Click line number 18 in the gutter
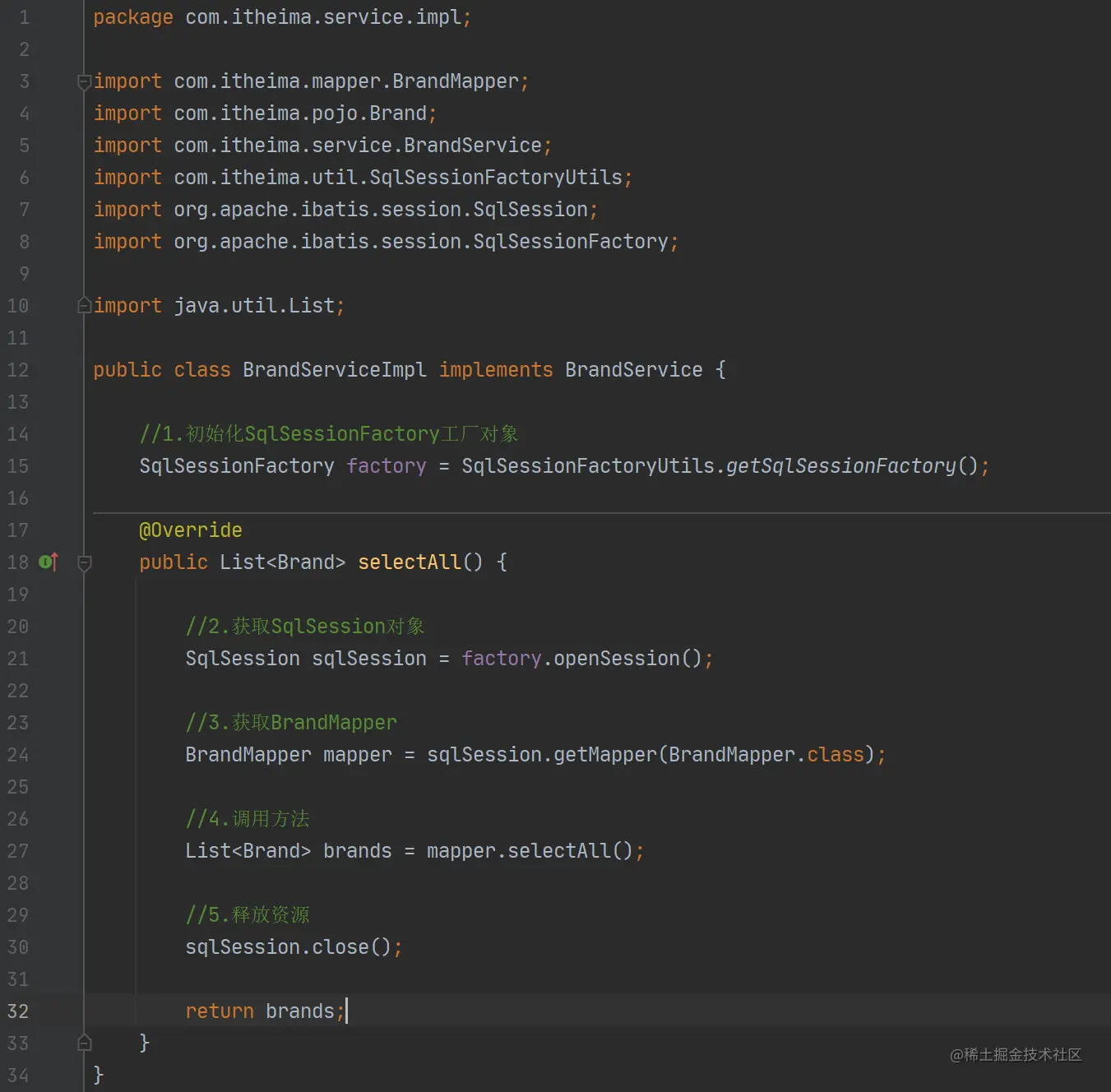1111x1092 pixels. click(18, 562)
